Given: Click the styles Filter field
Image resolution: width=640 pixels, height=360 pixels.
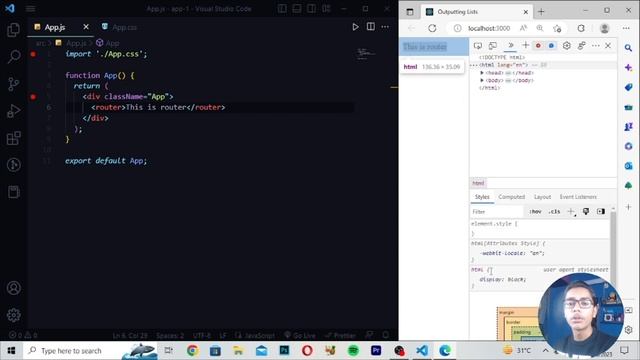Looking at the screenshot, I should pyautogui.click(x=497, y=212).
